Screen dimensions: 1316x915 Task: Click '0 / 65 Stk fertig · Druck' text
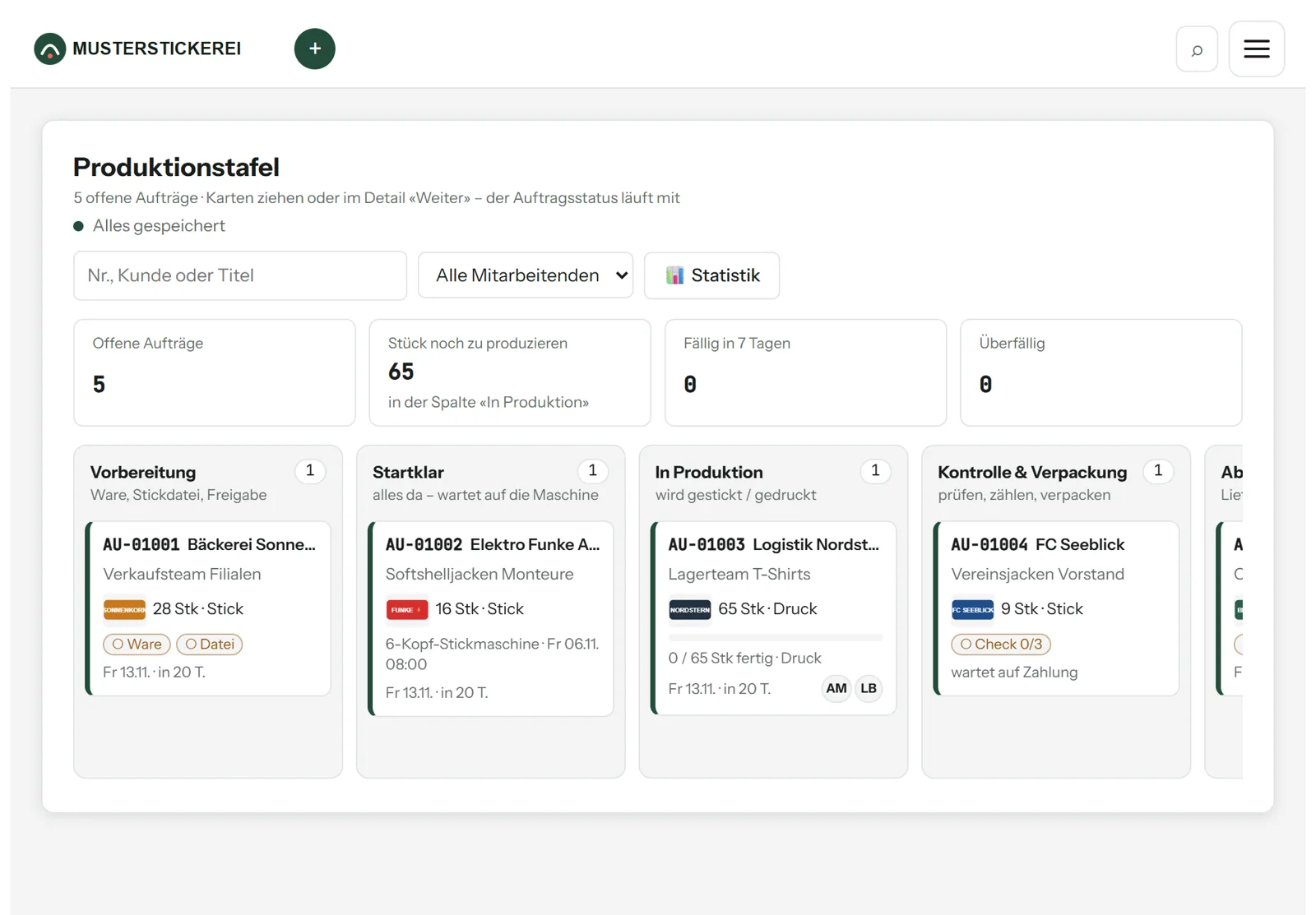coord(744,659)
